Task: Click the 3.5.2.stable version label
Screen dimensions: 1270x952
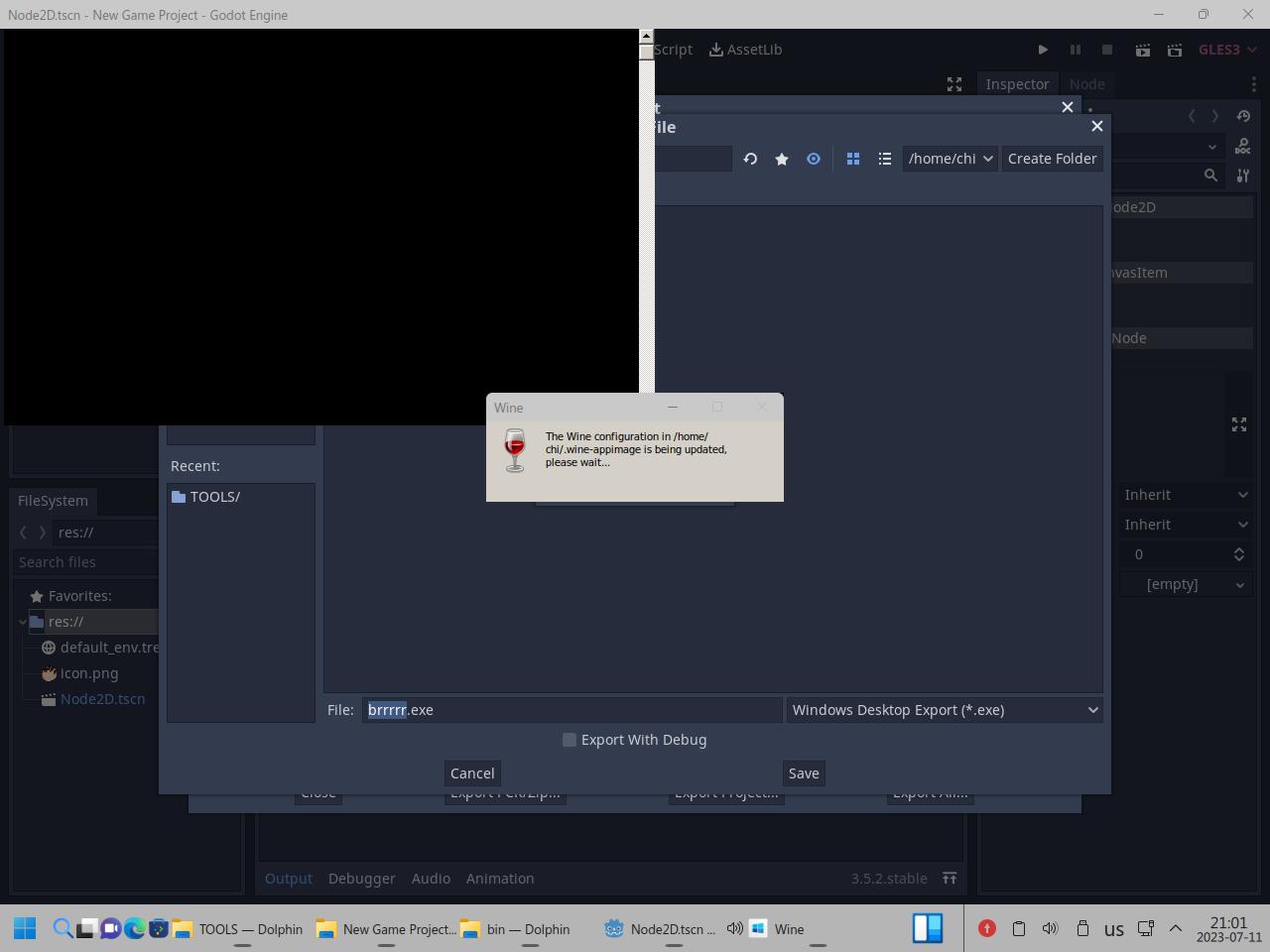Action: click(x=889, y=879)
